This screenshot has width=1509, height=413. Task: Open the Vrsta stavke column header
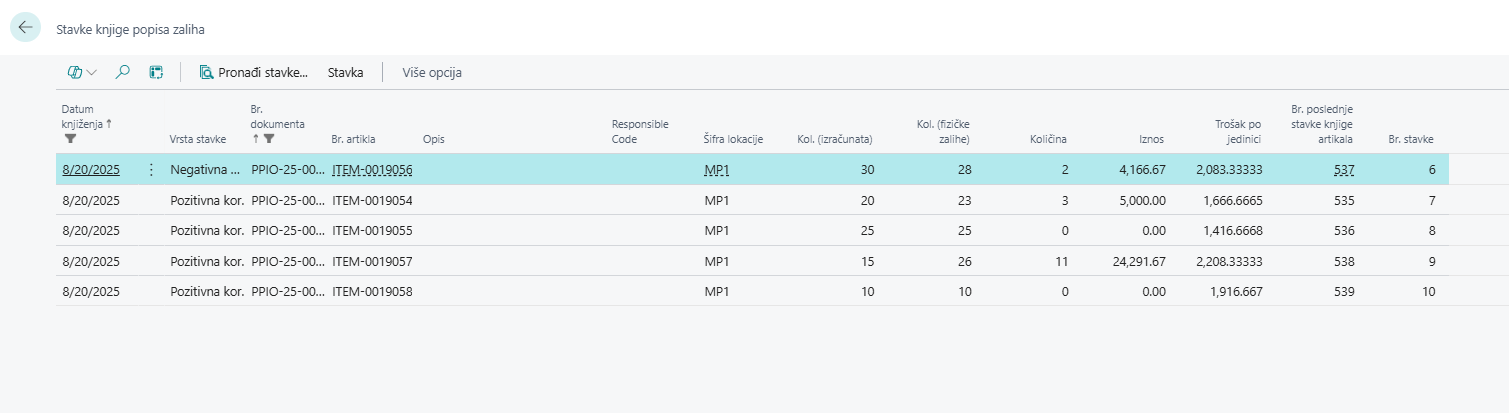tap(198, 139)
